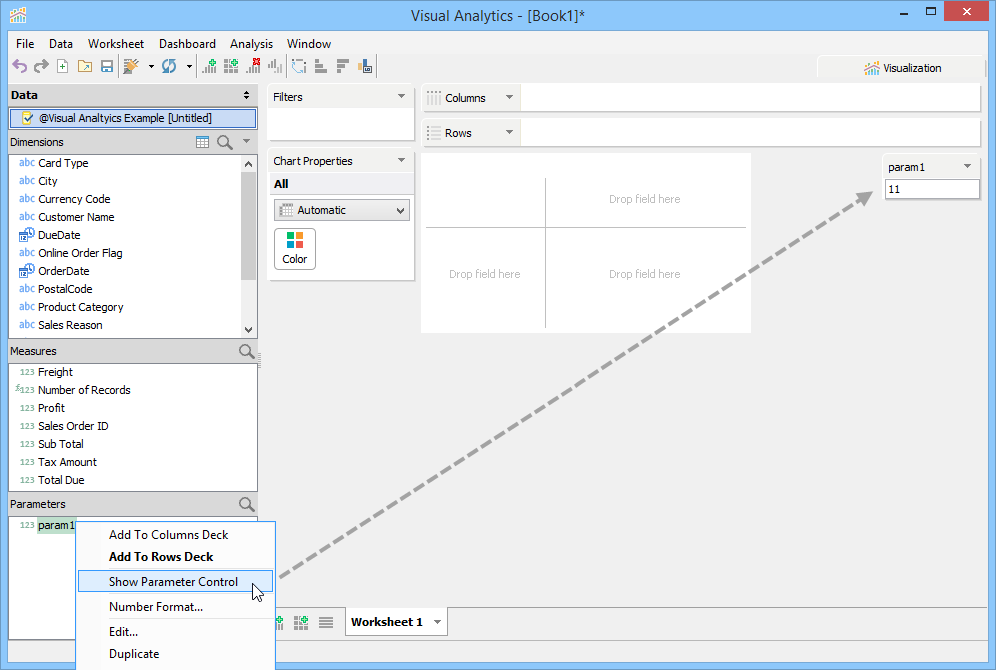Screen dimensions: 996x670
Task: Select the Visual Analytics Example data source
Action: [133, 118]
